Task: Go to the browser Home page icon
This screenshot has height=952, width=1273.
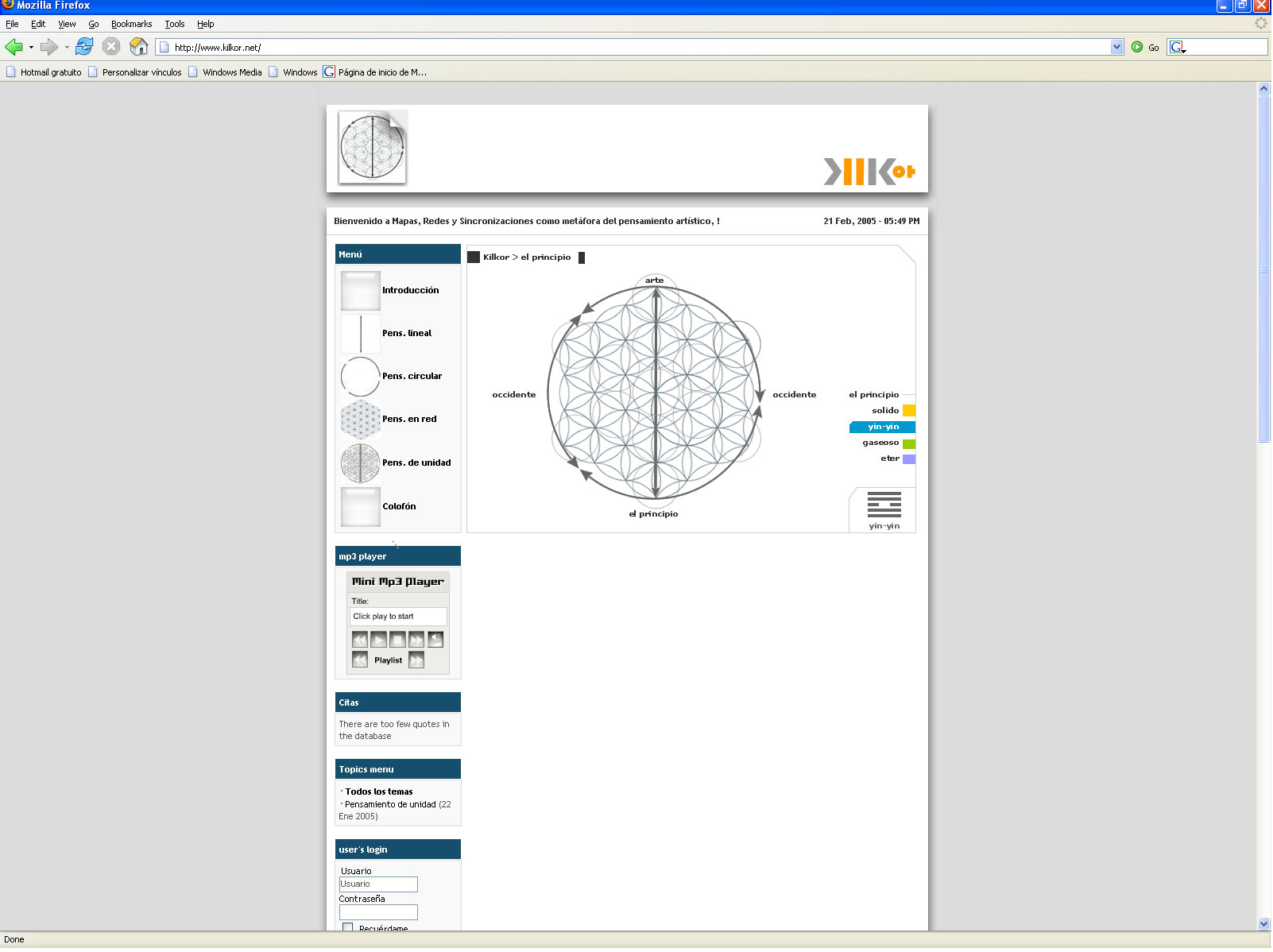Action: (138, 47)
